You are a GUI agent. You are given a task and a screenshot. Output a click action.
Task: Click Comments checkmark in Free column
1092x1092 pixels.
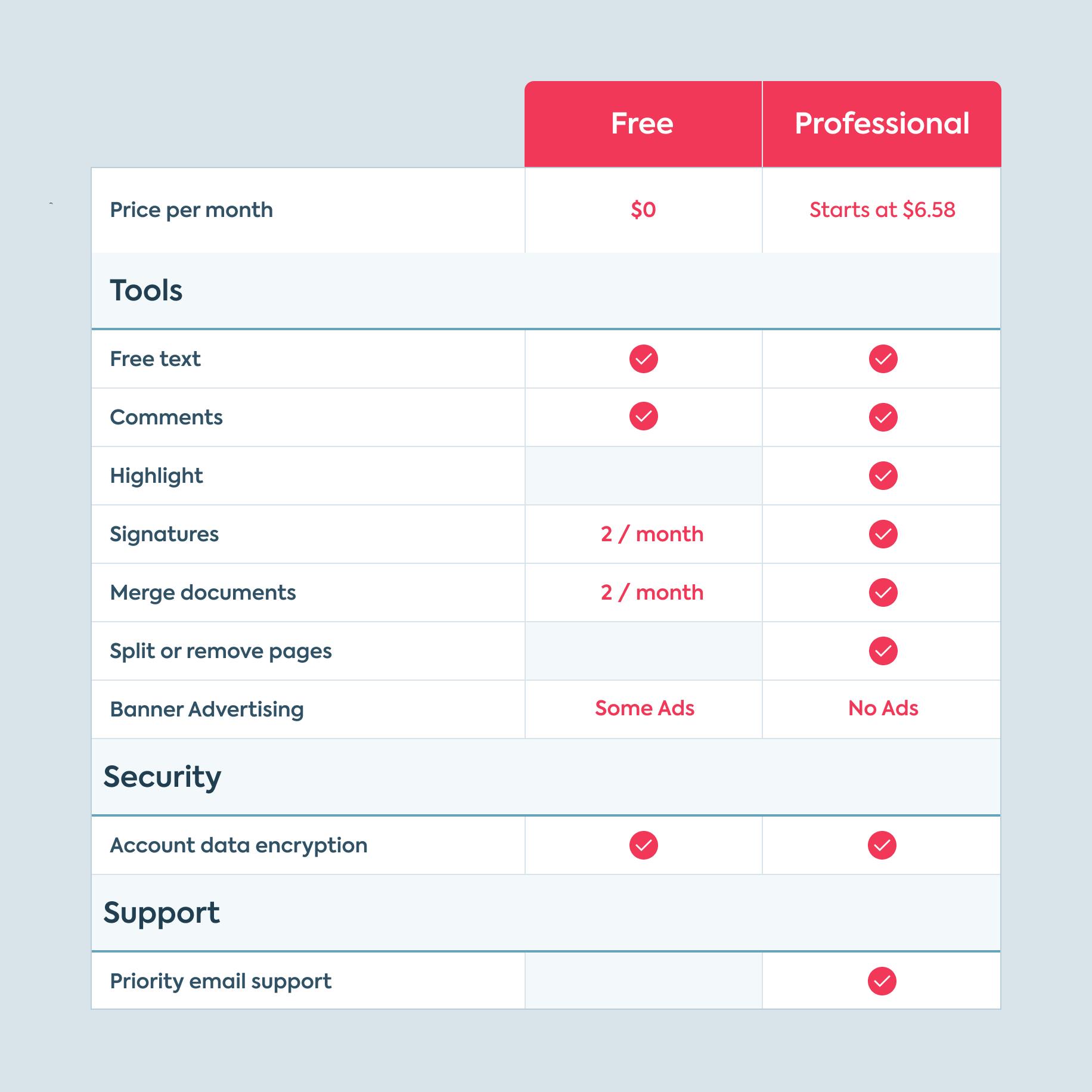pyautogui.click(x=644, y=417)
